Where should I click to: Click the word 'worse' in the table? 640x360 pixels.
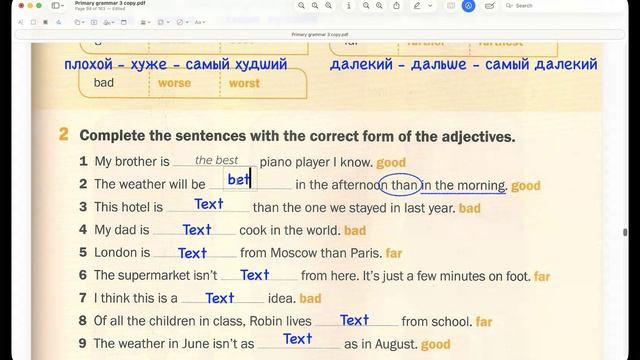174,83
